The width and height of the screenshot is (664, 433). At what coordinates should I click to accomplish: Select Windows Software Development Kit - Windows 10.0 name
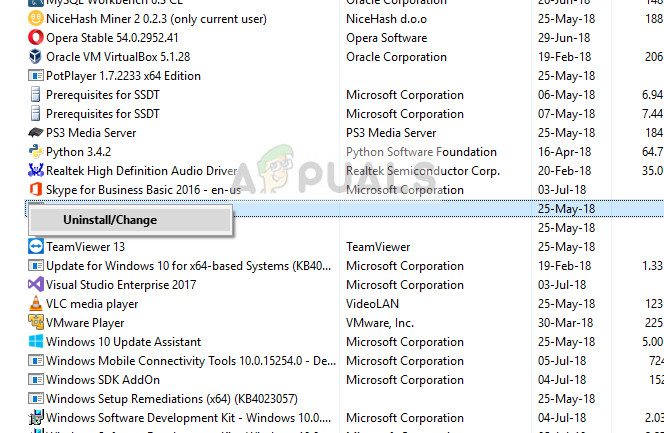(188, 418)
